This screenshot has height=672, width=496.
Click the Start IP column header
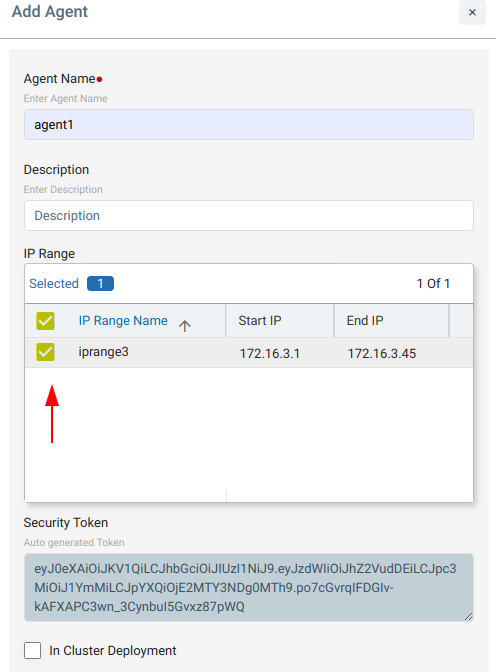260,321
